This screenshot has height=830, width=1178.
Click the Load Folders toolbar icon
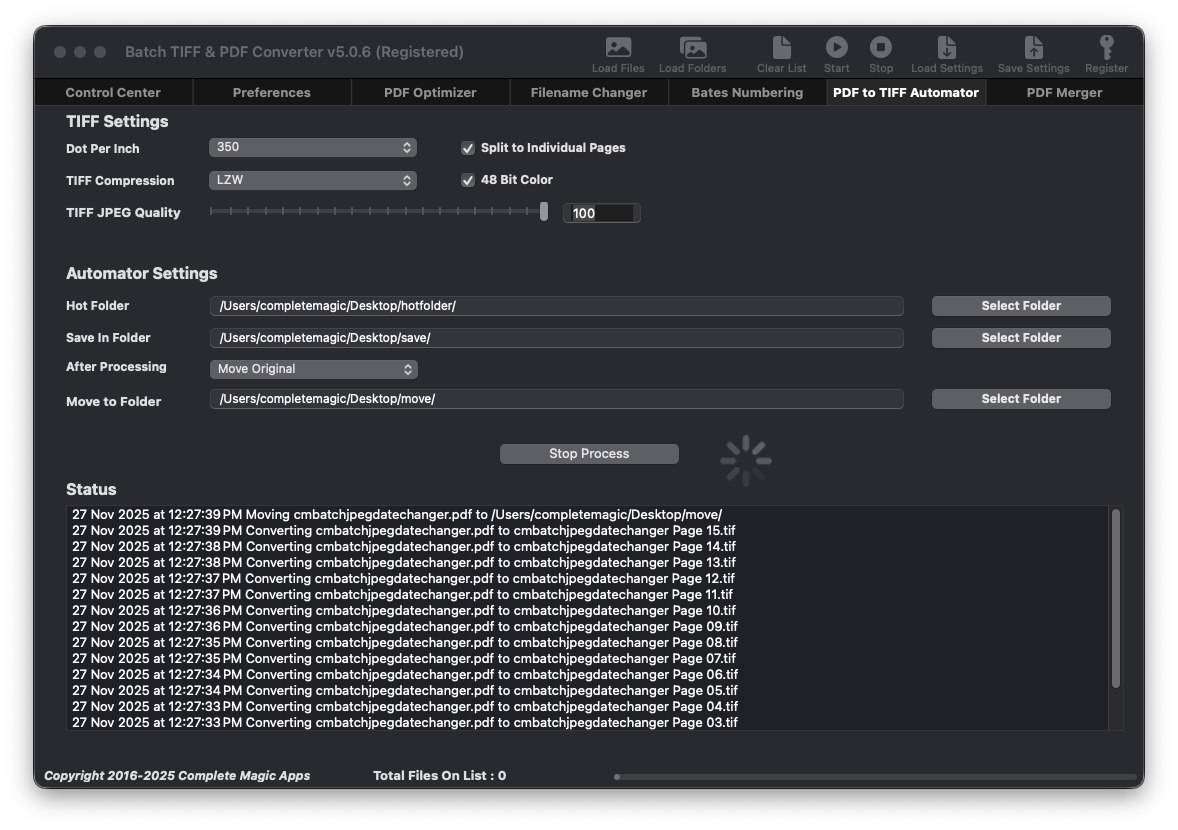pos(692,48)
